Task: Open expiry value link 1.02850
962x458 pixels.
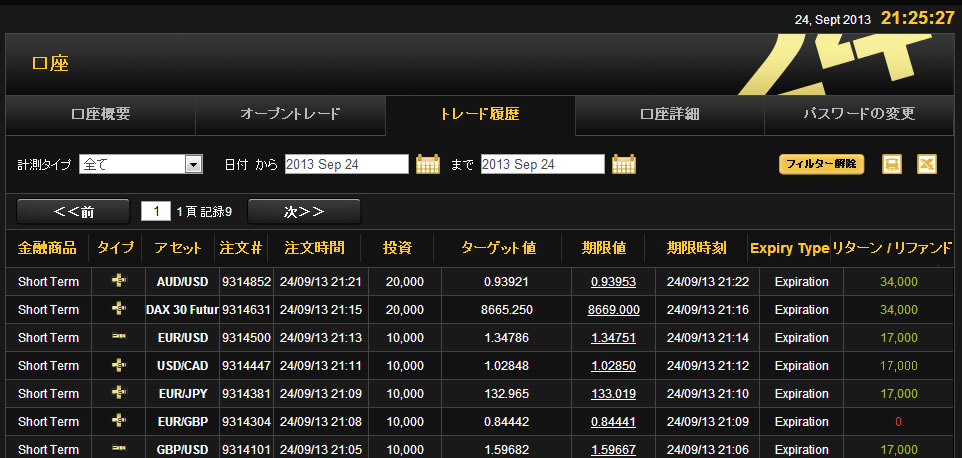Action: pos(614,365)
